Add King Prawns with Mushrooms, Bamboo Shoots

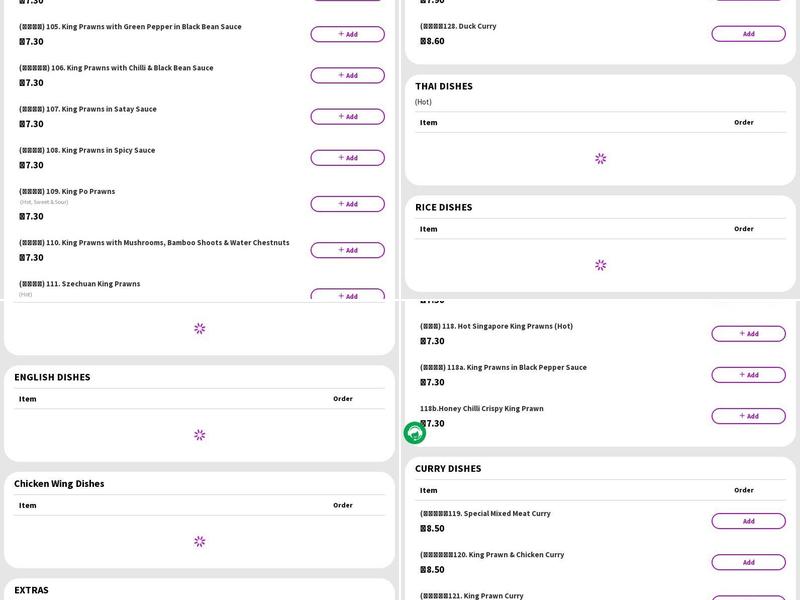[347, 250]
